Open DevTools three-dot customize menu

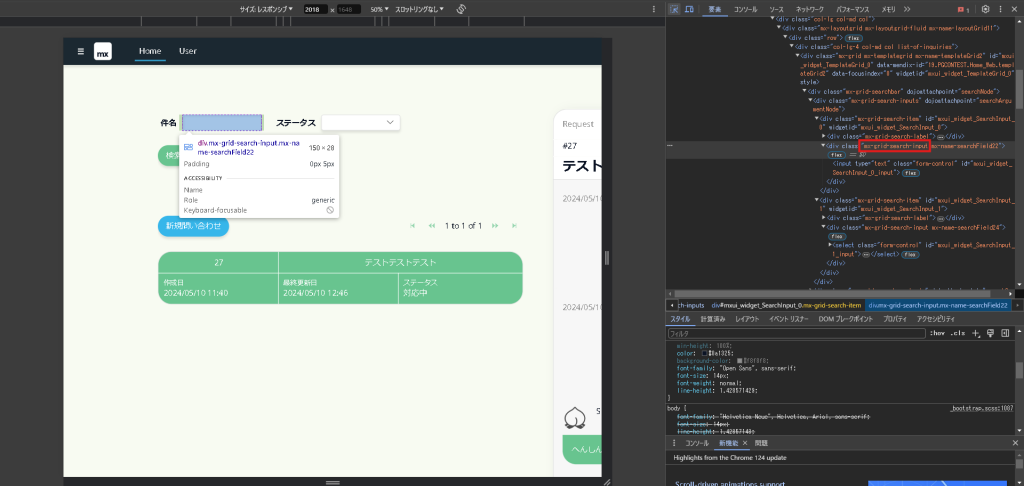point(1000,9)
